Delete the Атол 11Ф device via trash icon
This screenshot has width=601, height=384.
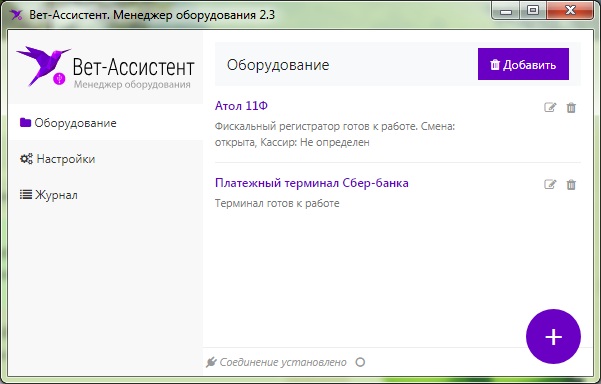coord(571,107)
